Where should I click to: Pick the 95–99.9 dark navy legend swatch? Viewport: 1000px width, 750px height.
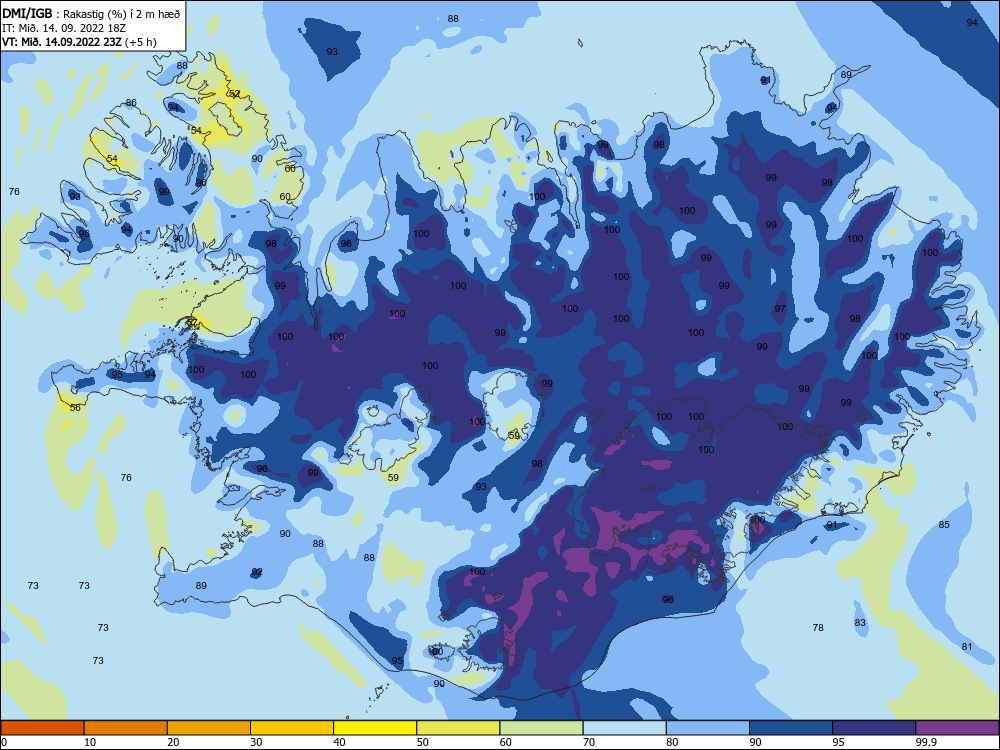(874, 728)
